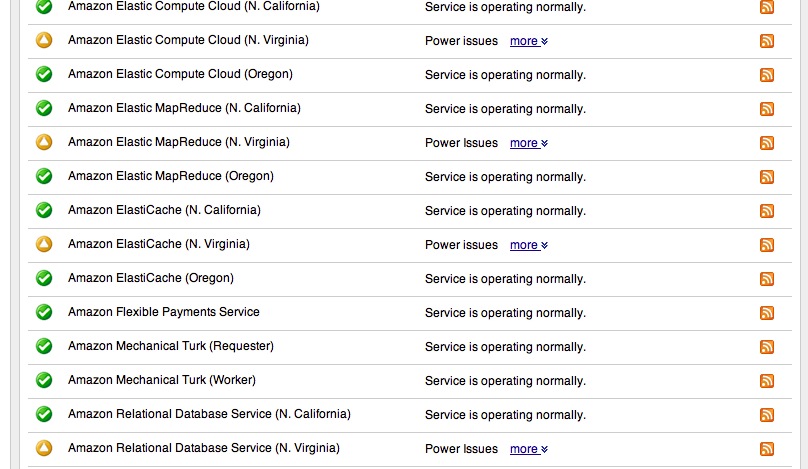808x469 pixels.
Task: Open RSS feed for Flexible Payments Service
Action: 767,313
